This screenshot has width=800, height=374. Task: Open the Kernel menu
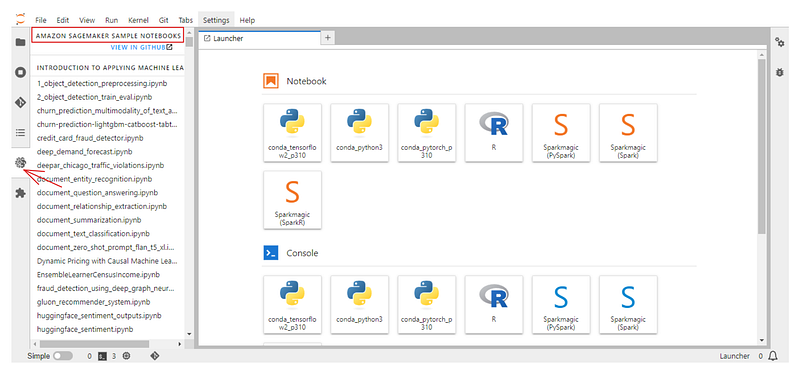138,20
